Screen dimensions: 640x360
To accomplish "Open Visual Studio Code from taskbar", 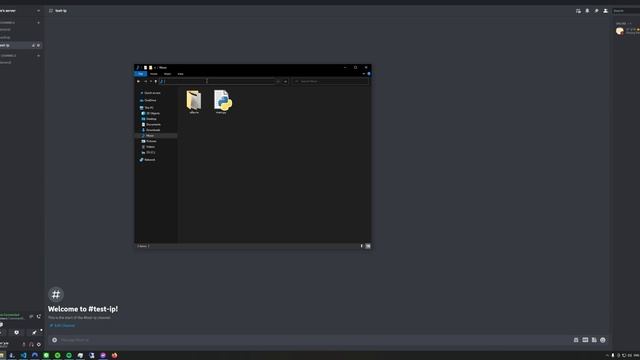I will pos(23,356).
